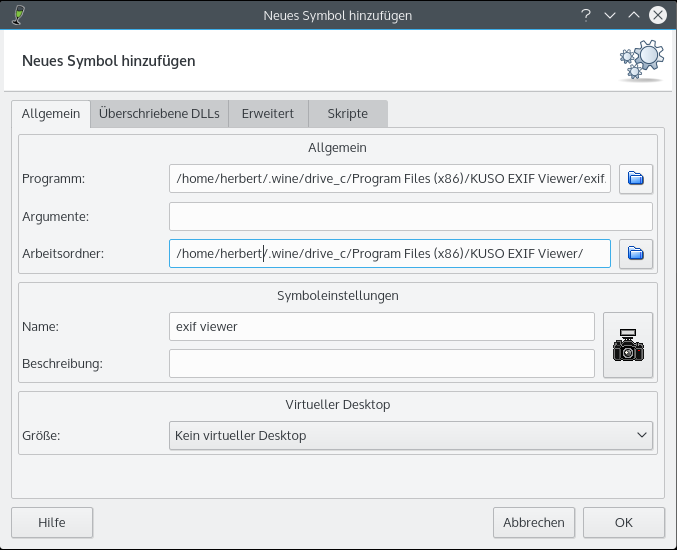Select the Skripte tab
The height and width of the screenshot is (550, 677).
(x=347, y=114)
